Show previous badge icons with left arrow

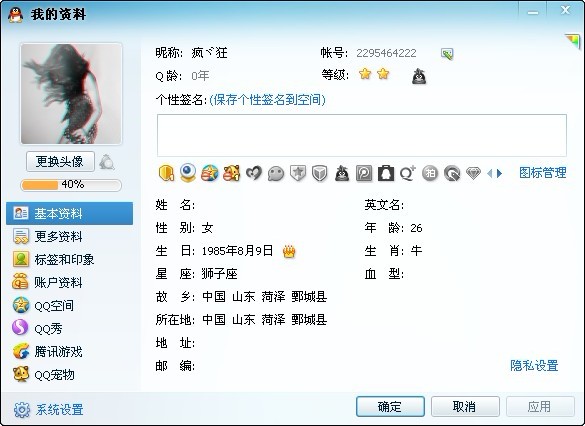pyautogui.click(x=490, y=173)
